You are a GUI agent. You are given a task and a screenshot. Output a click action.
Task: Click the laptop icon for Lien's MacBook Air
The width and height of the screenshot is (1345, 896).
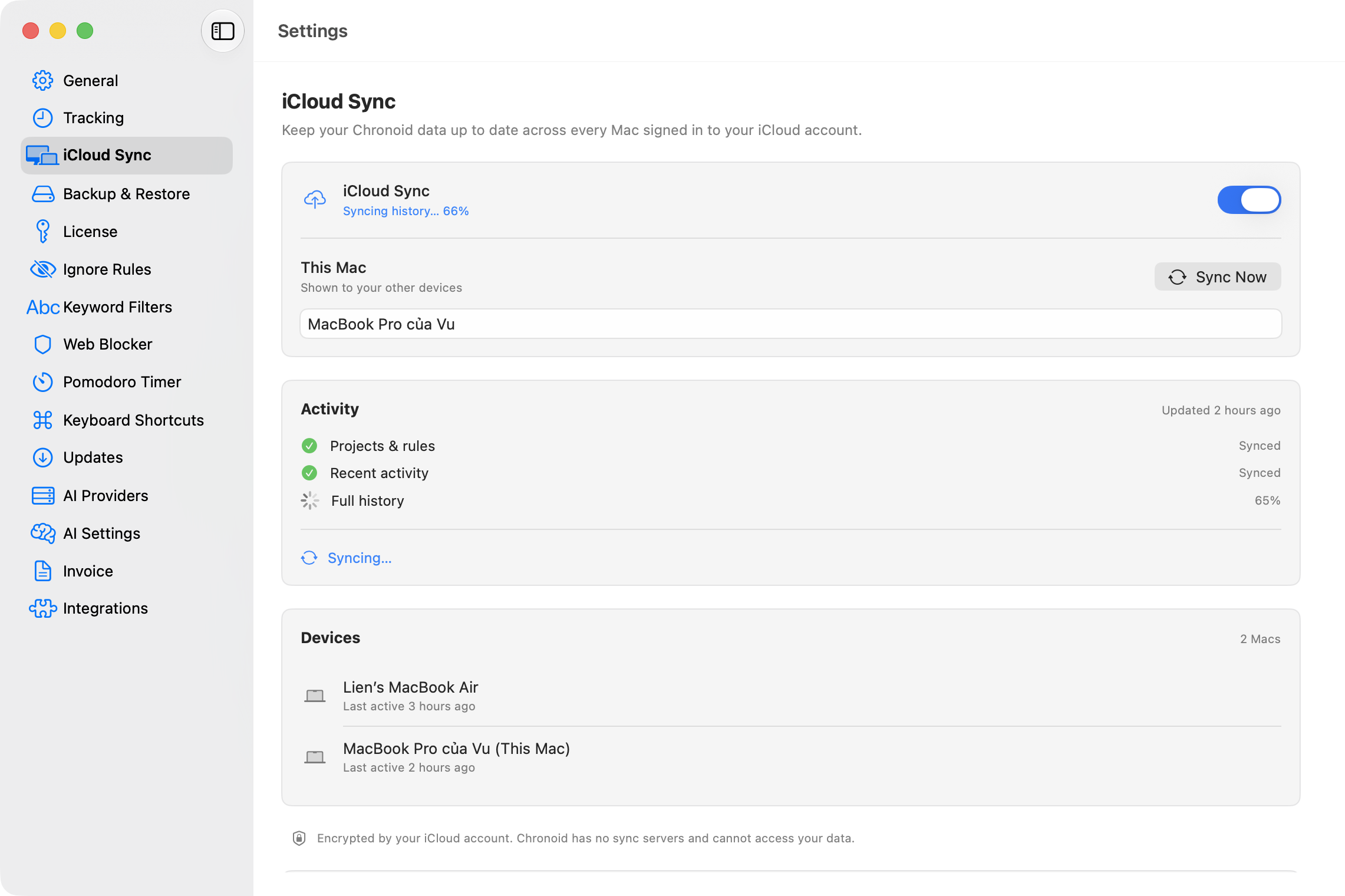(315, 696)
